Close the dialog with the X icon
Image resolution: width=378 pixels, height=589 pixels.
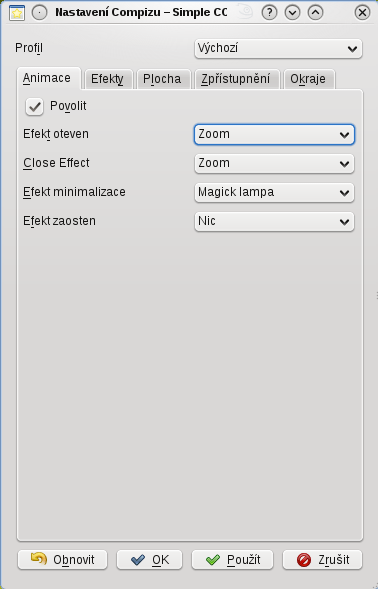[362, 13]
